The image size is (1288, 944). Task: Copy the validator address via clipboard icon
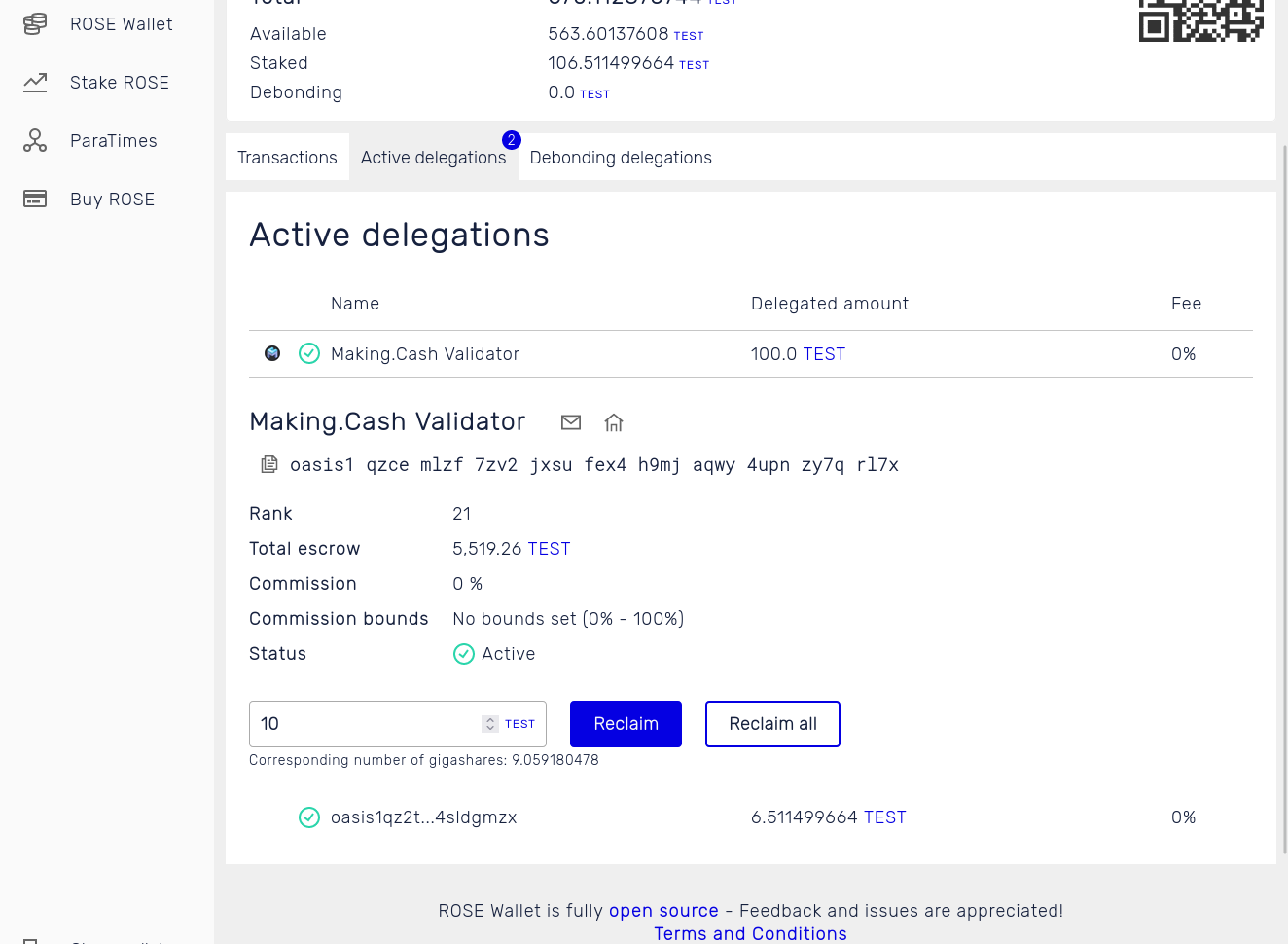[268, 464]
